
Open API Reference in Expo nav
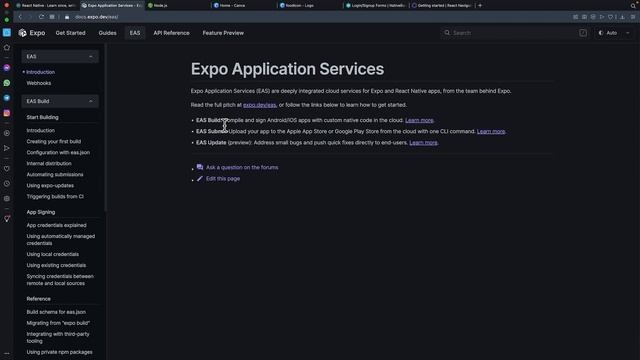click(171, 33)
